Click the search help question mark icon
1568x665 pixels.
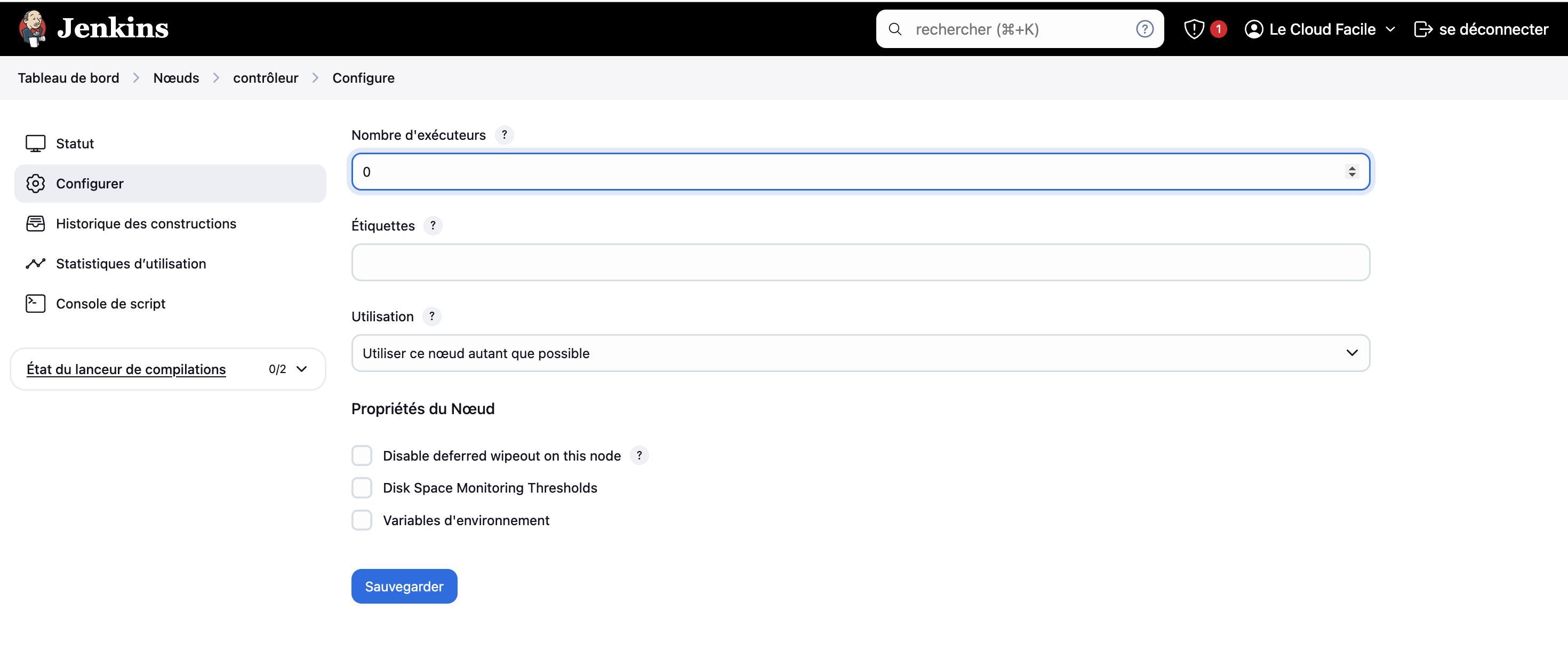(x=1145, y=29)
